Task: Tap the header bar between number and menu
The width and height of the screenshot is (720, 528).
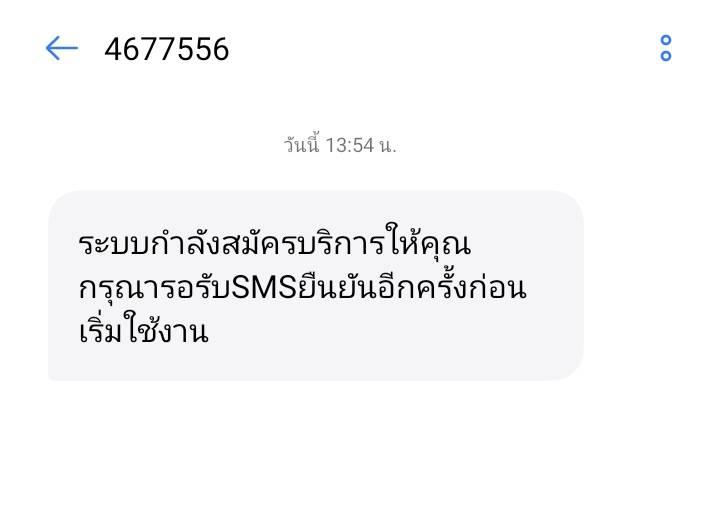Action: [443, 48]
